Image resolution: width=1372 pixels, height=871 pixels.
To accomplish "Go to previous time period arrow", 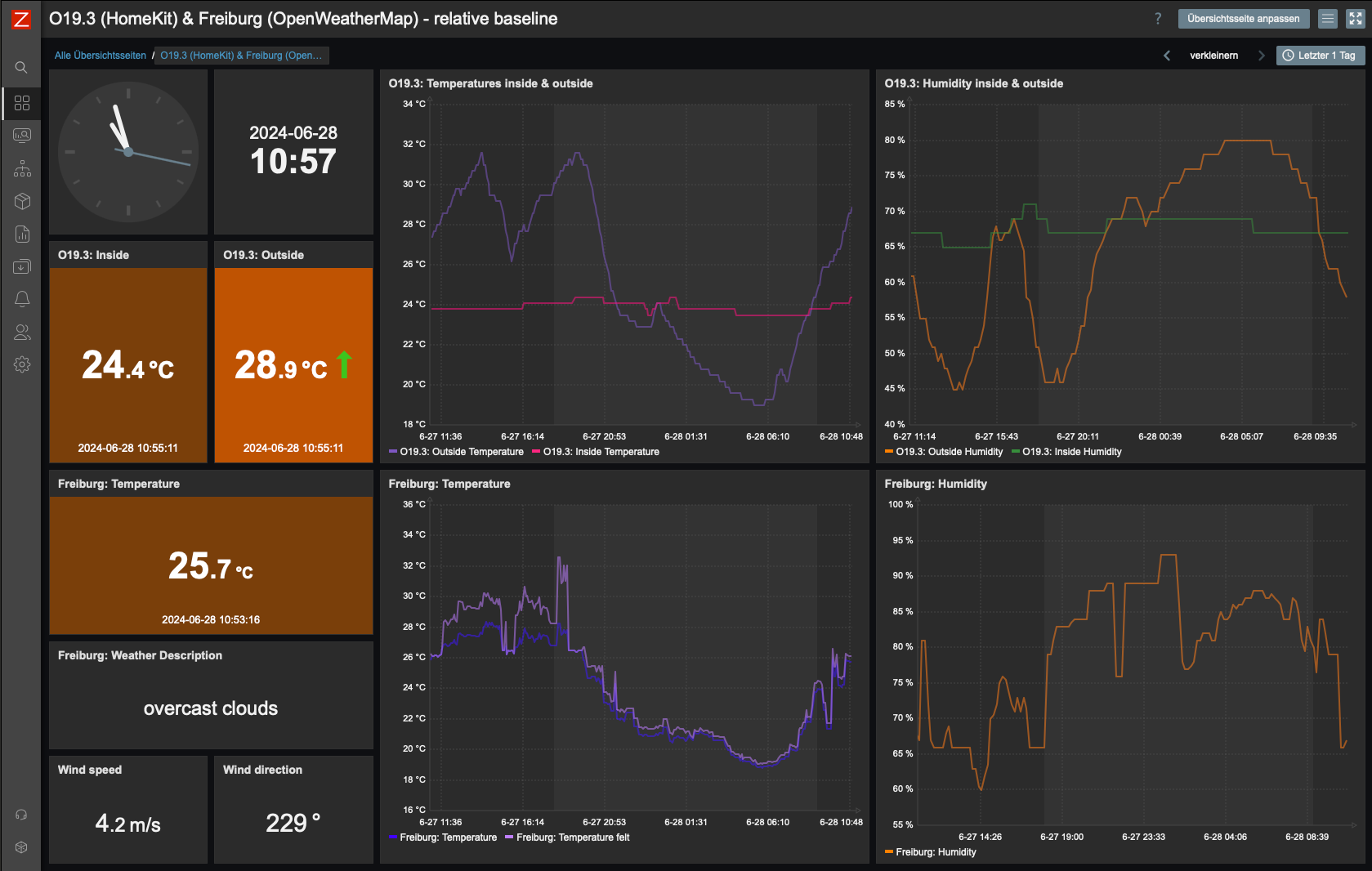I will coord(1167,56).
